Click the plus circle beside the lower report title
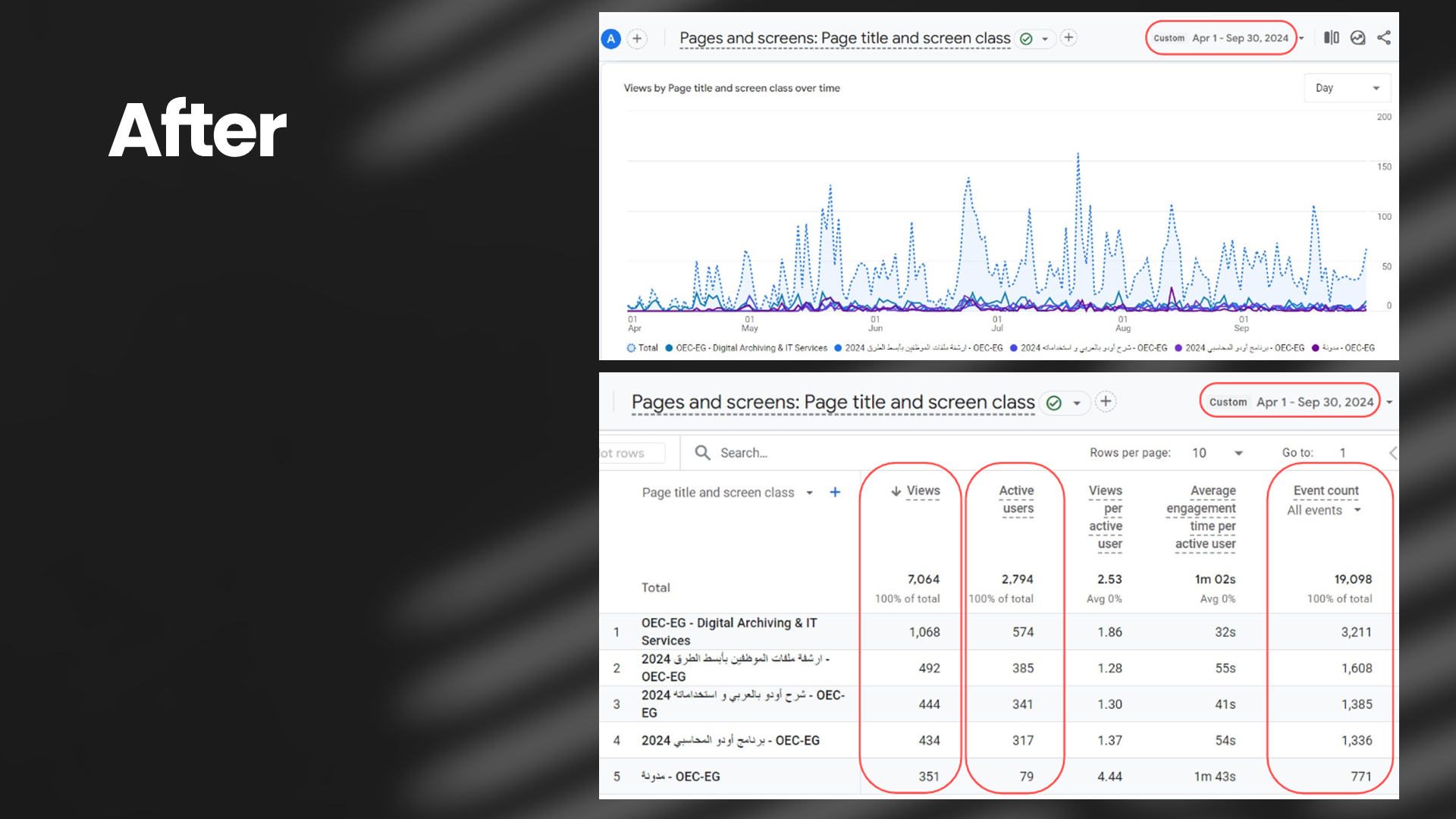Image resolution: width=1456 pixels, height=819 pixels. (x=1106, y=402)
